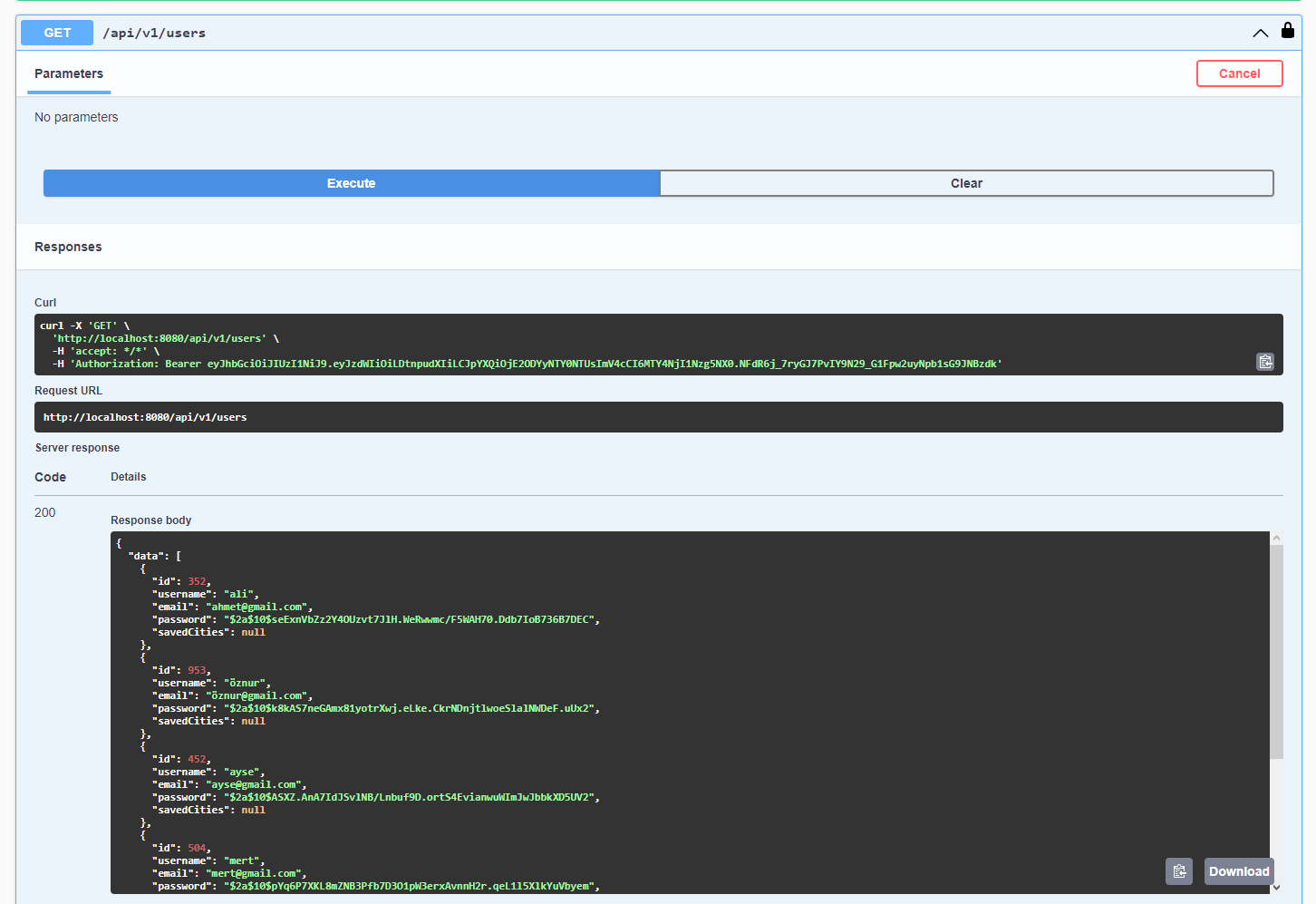Click the lock icon to view authorization

coord(1288,30)
